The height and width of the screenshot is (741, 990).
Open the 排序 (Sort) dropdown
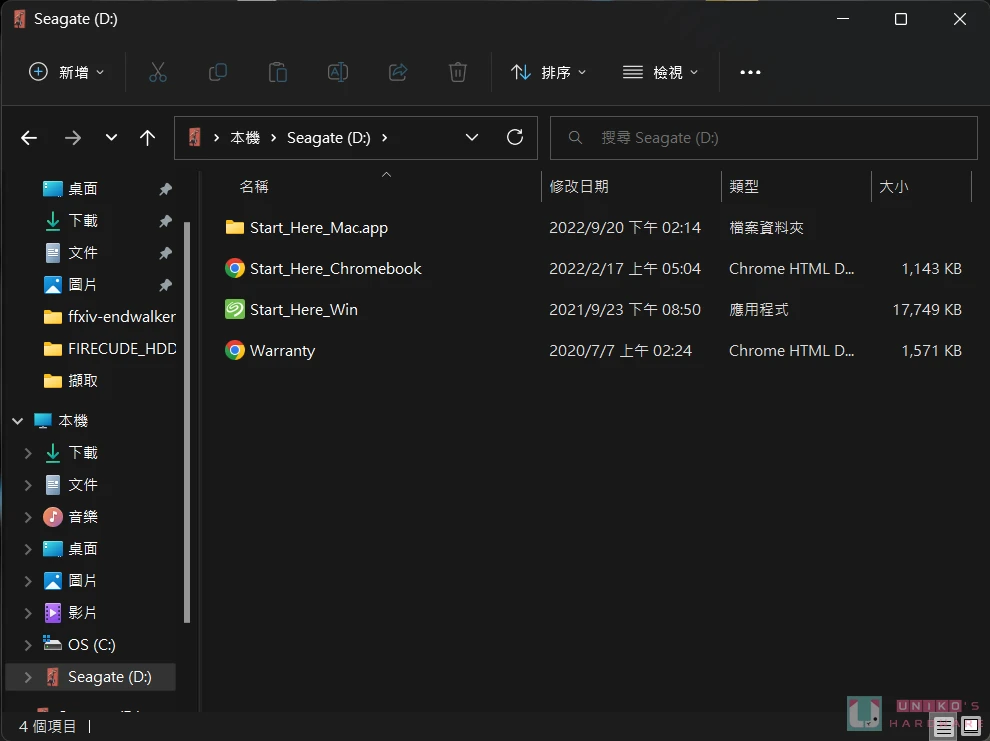(x=548, y=73)
